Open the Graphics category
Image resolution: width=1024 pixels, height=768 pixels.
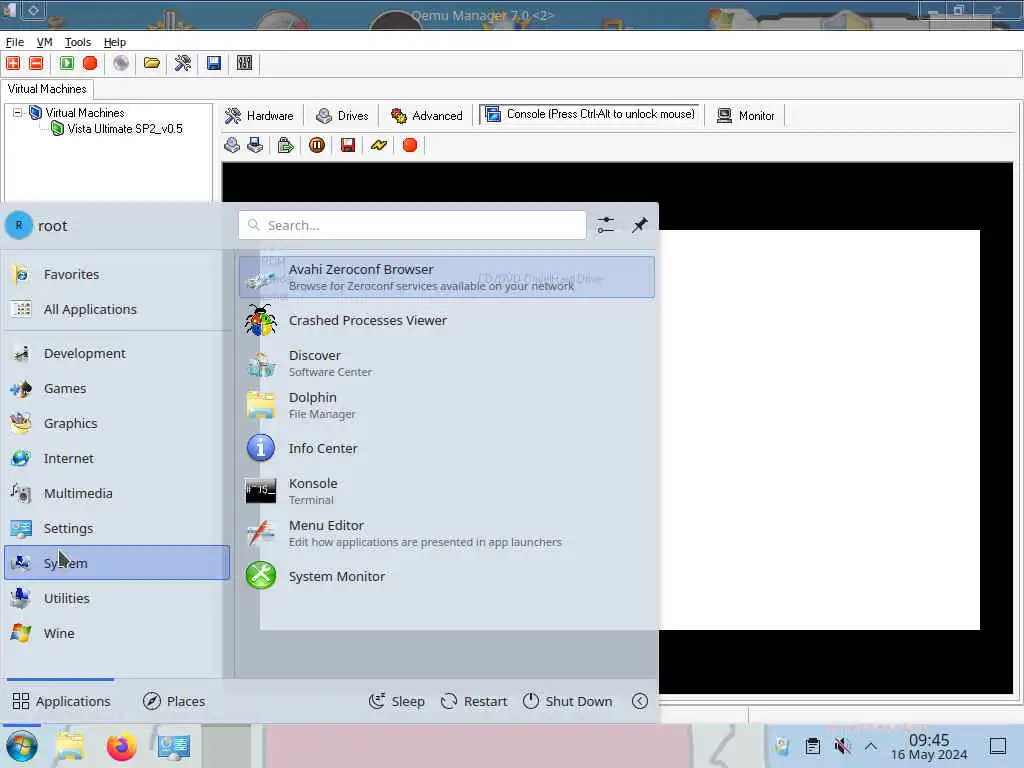point(117,423)
